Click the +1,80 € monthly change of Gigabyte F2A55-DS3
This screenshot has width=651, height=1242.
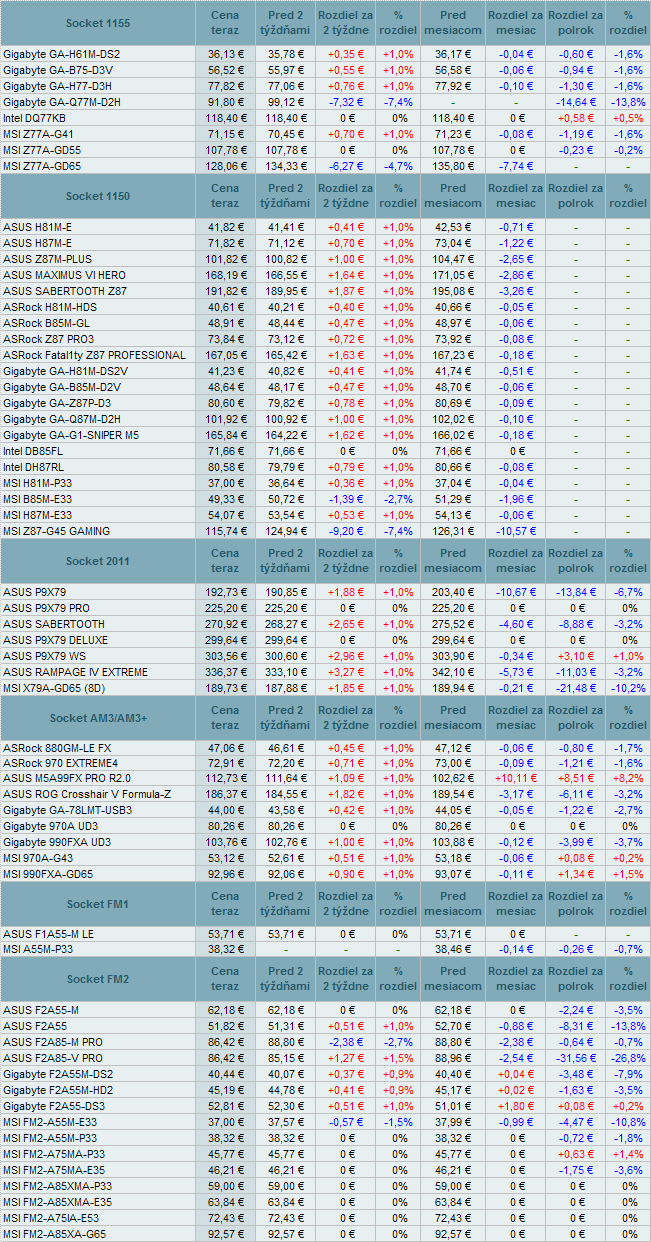tap(516, 1105)
